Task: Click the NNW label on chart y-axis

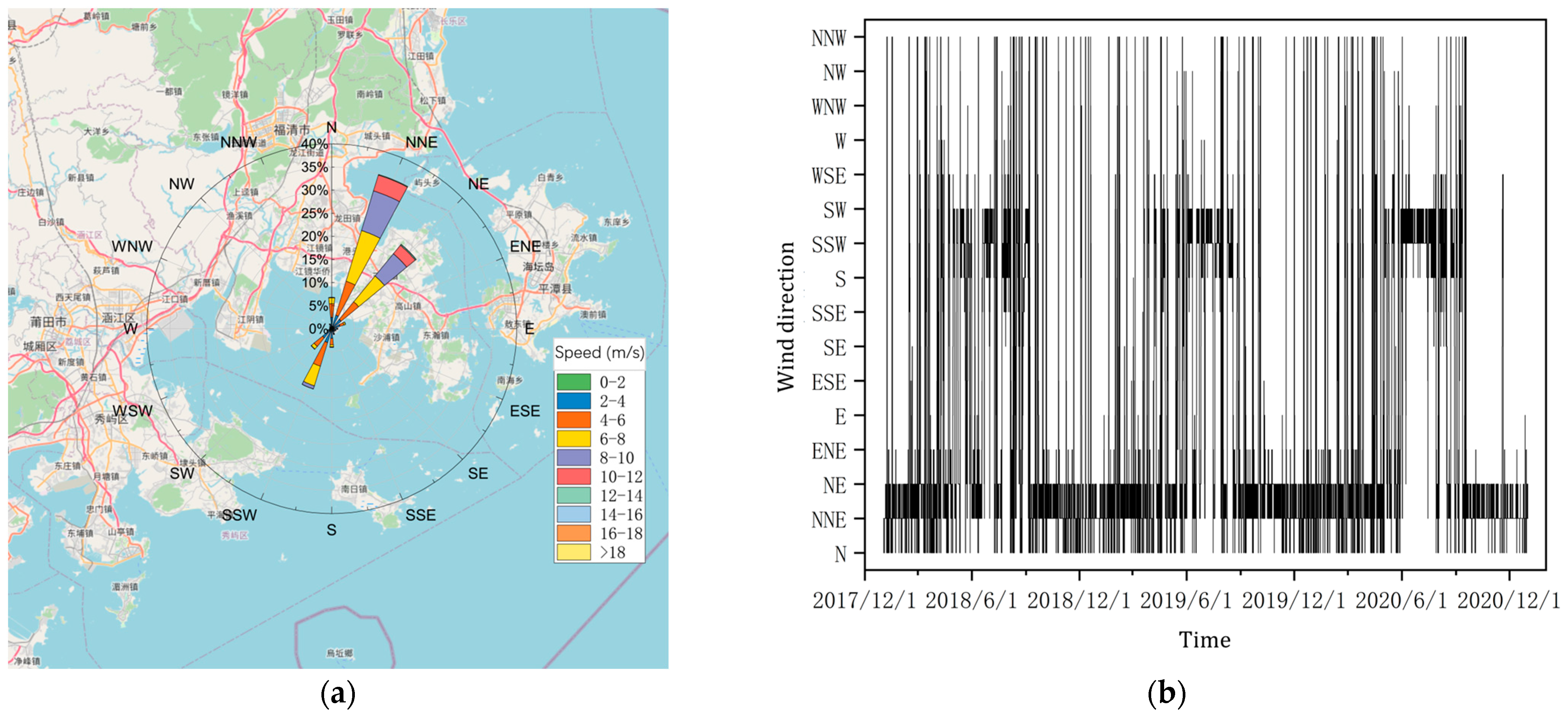Action: 828,38
